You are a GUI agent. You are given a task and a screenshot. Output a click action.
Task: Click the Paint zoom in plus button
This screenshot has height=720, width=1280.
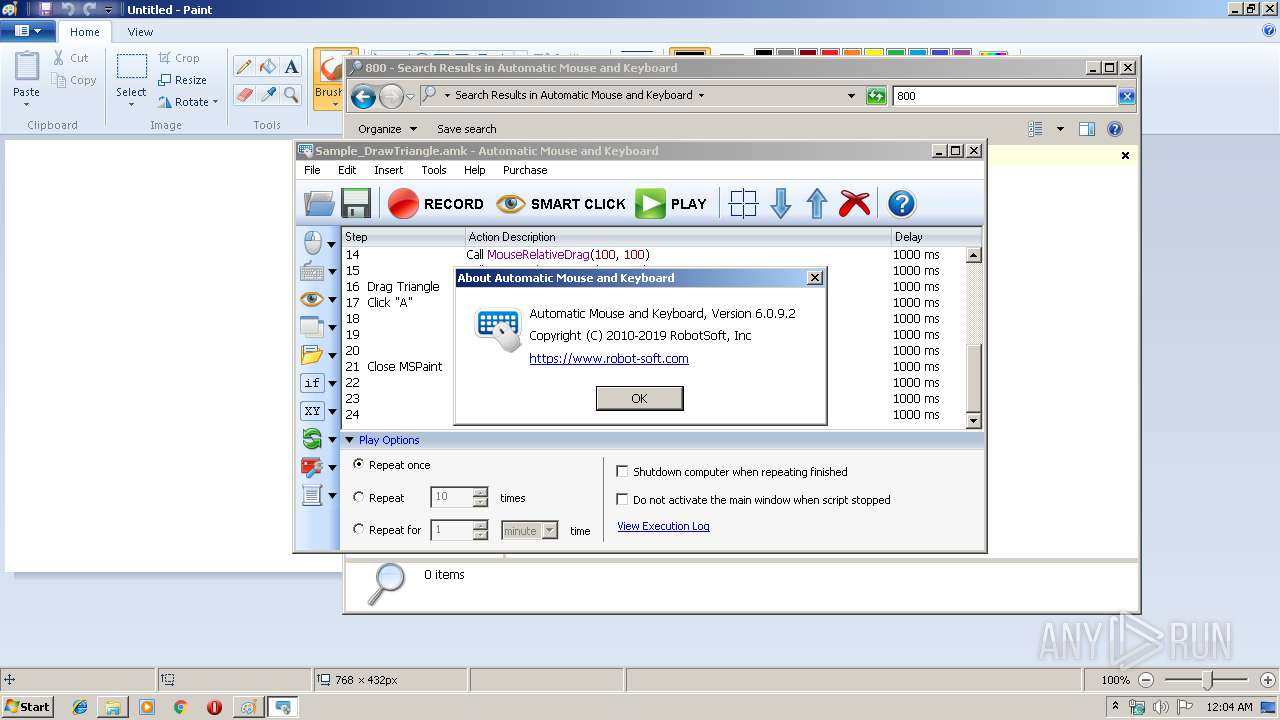(1267, 680)
